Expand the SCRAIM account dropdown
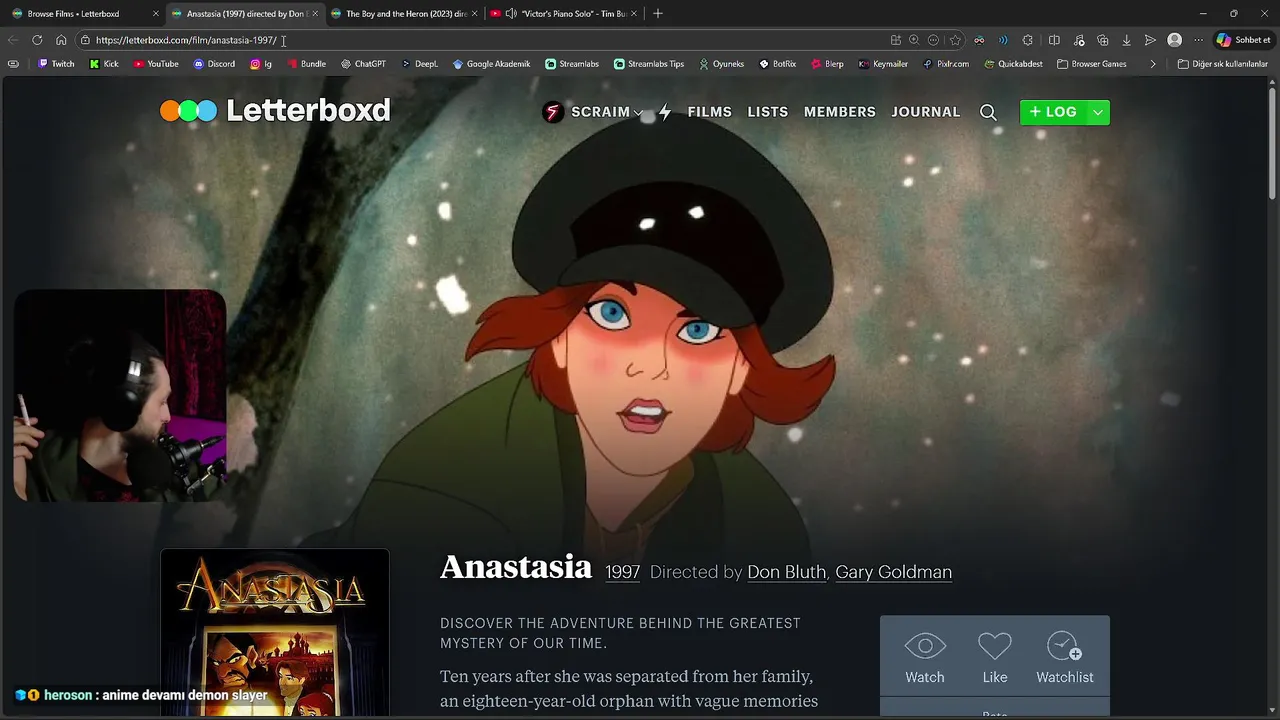The image size is (1280, 720). 638,112
